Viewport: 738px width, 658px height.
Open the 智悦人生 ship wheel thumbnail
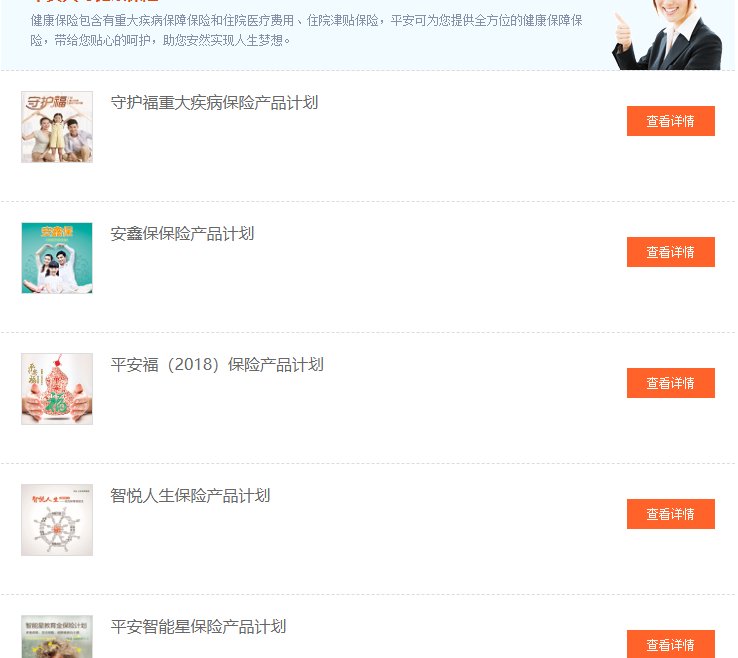[57, 520]
